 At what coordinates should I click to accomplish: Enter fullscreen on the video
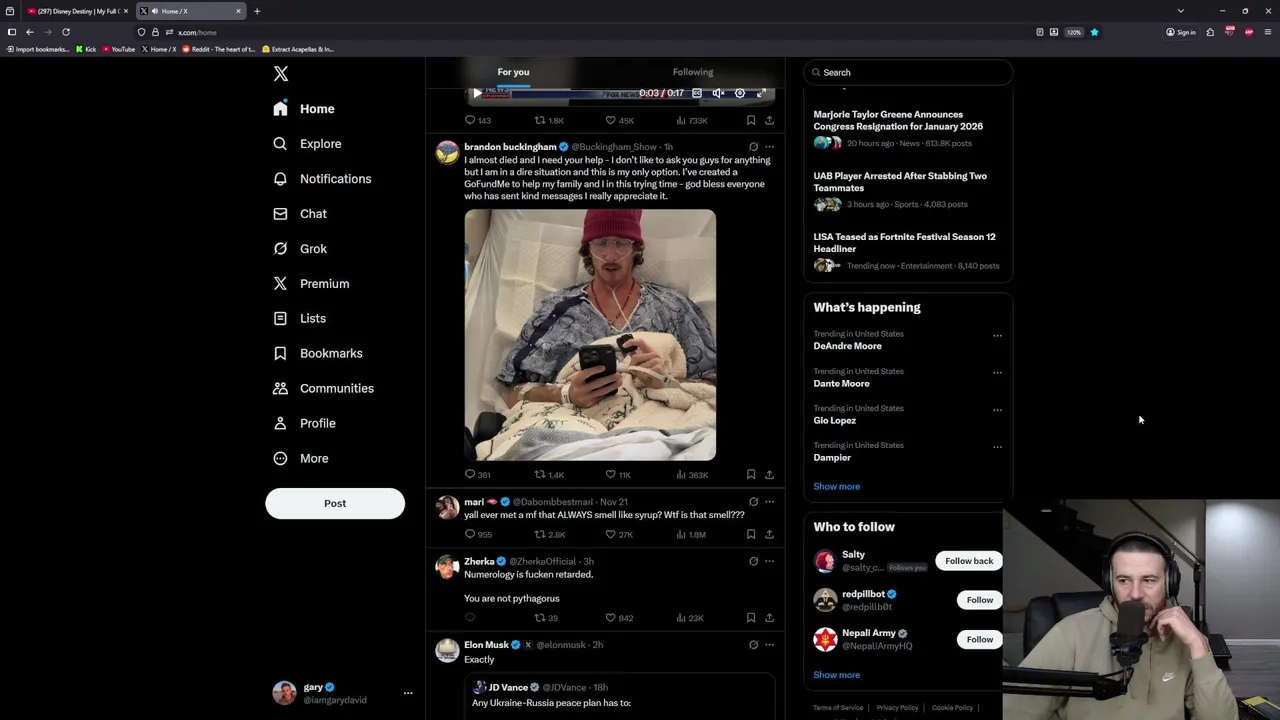(761, 93)
